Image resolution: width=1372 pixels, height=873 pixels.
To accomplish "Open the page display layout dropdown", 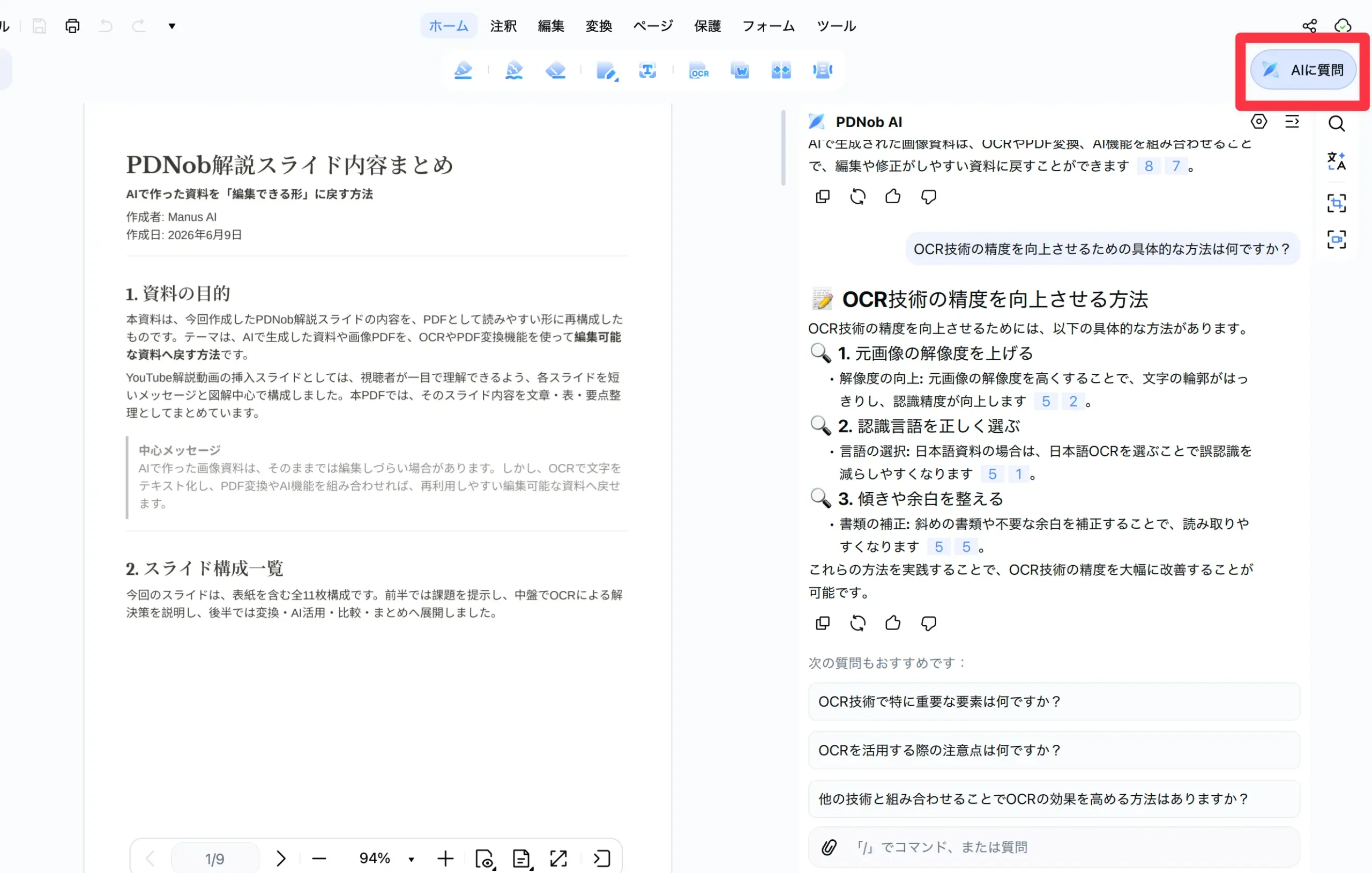I will 522,859.
